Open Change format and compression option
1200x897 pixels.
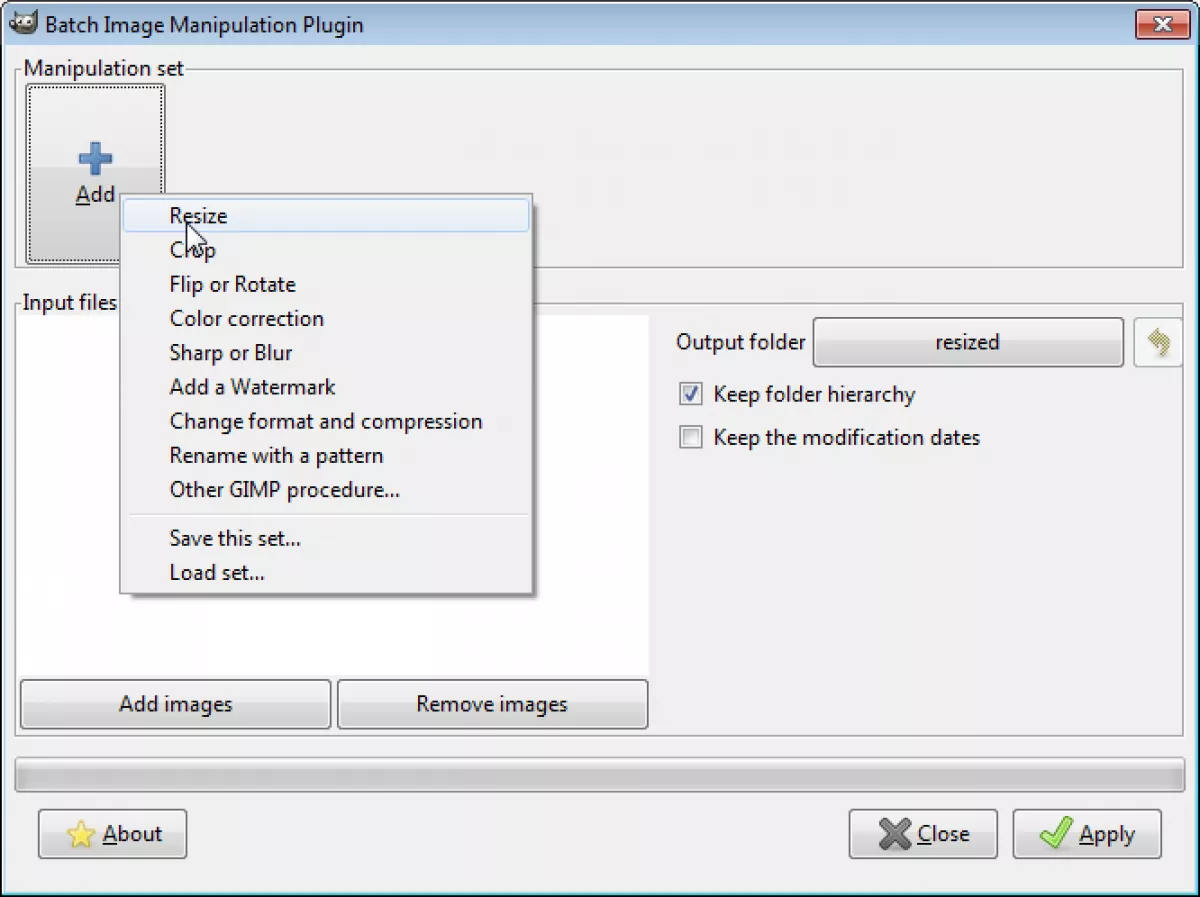(326, 421)
